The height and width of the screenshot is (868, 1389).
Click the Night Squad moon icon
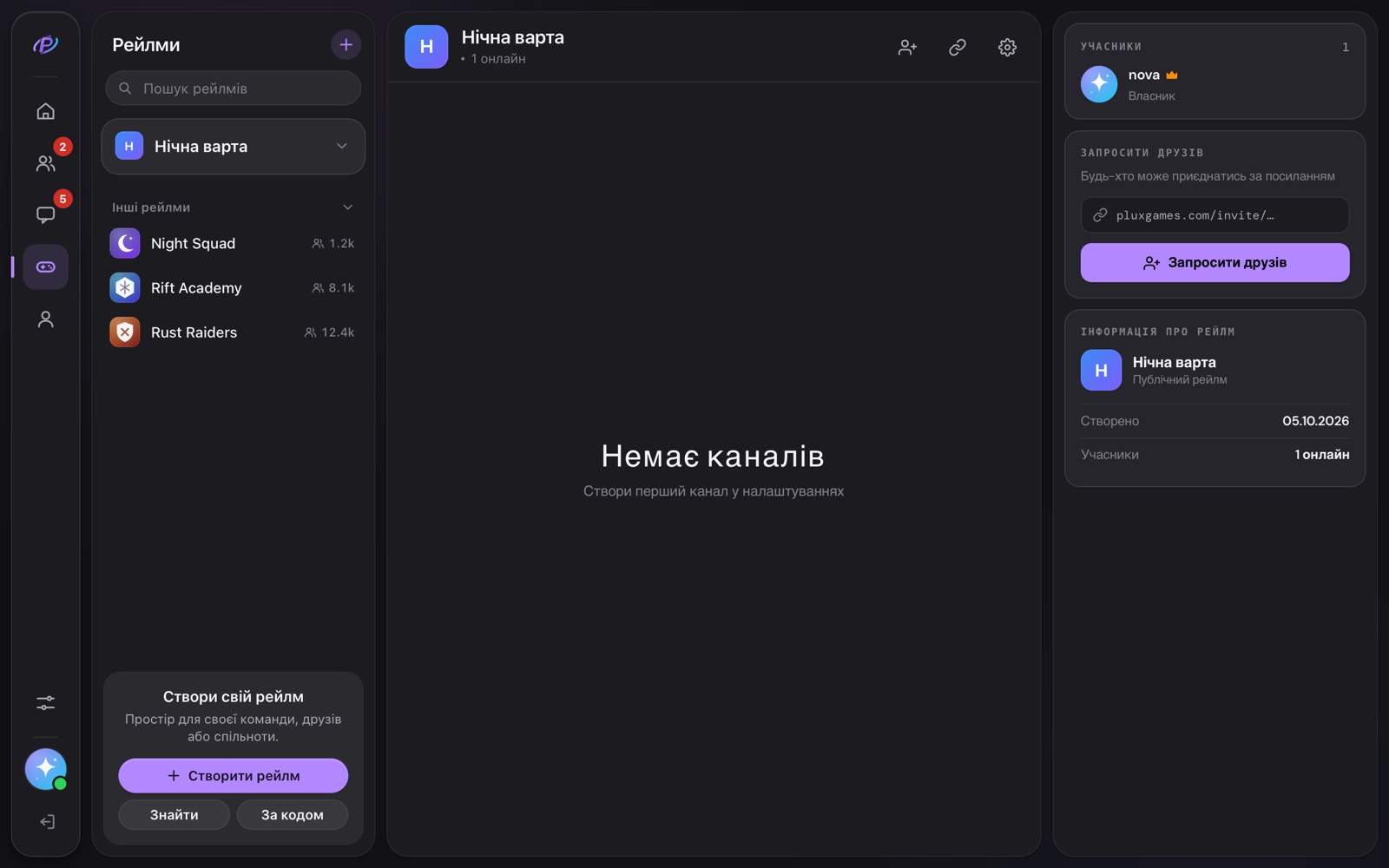pos(125,243)
